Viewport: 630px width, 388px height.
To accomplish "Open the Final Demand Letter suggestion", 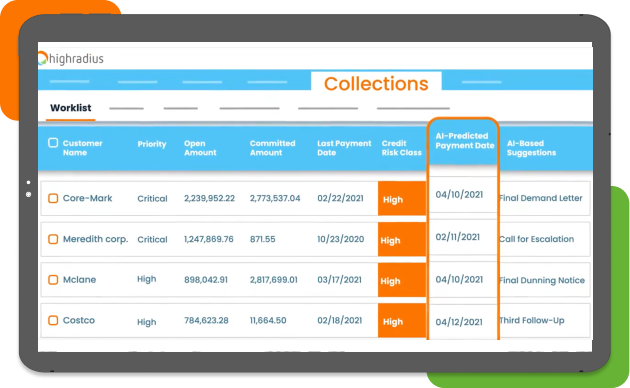I will pos(541,198).
